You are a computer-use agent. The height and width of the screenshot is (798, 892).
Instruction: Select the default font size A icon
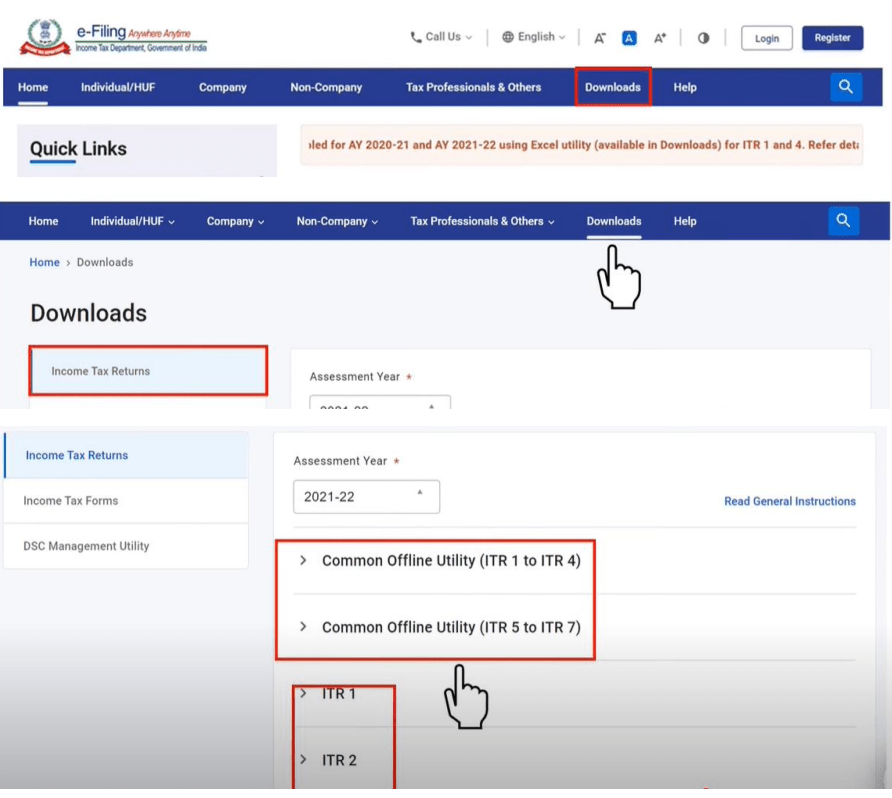click(629, 38)
